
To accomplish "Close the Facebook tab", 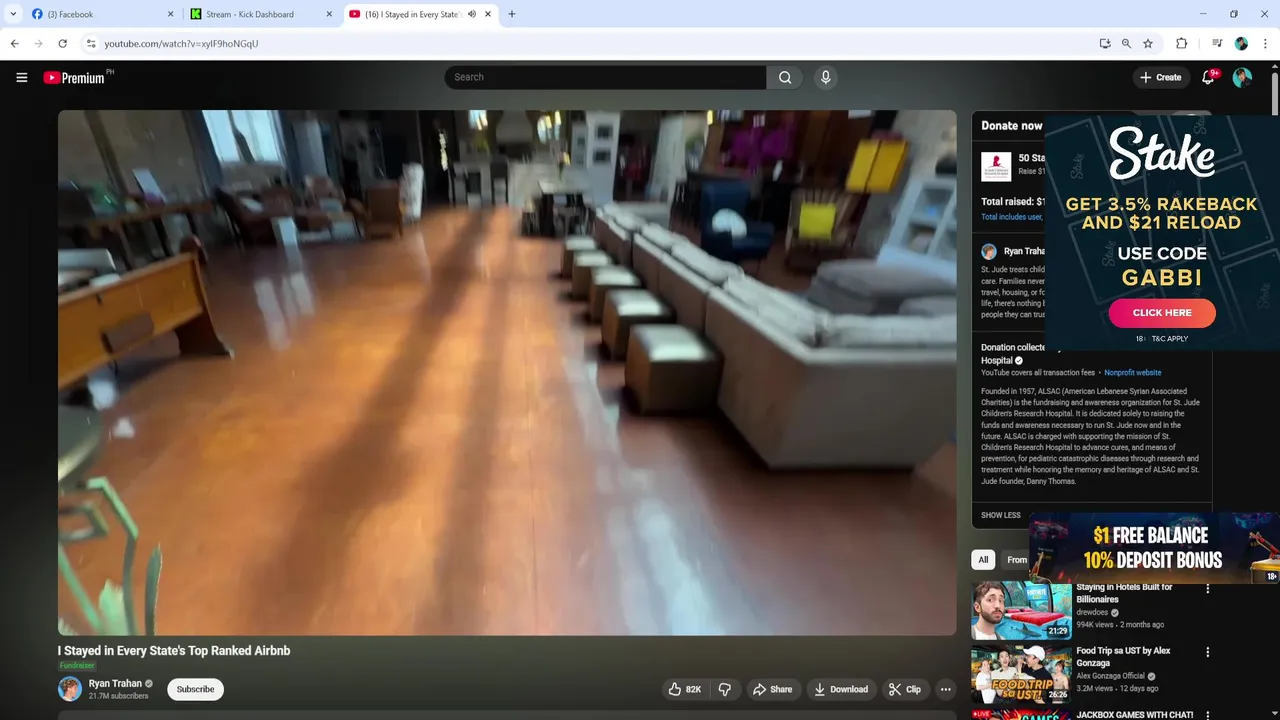I will click(170, 14).
